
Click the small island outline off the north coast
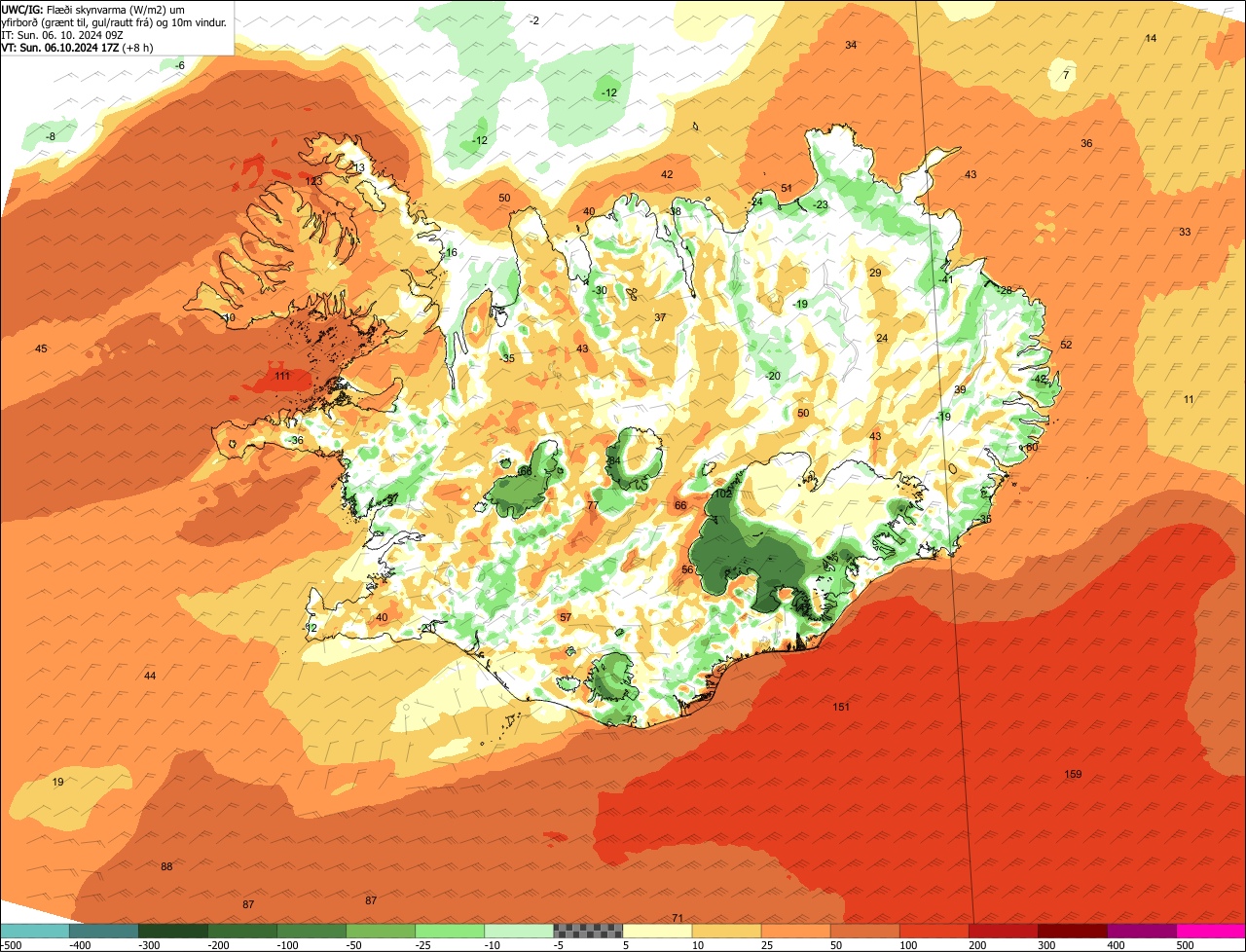696,126
